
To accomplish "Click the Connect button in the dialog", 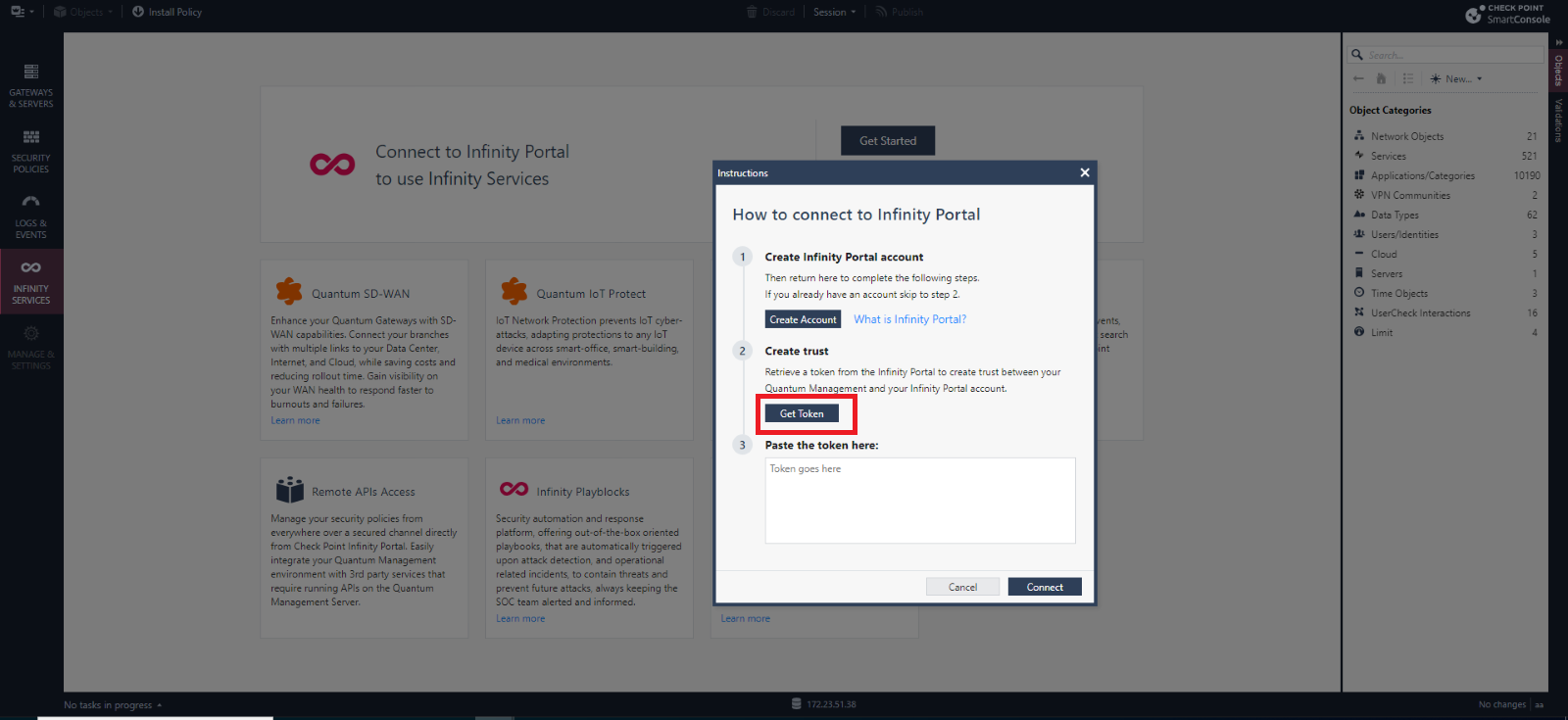I will pyautogui.click(x=1045, y=587).
